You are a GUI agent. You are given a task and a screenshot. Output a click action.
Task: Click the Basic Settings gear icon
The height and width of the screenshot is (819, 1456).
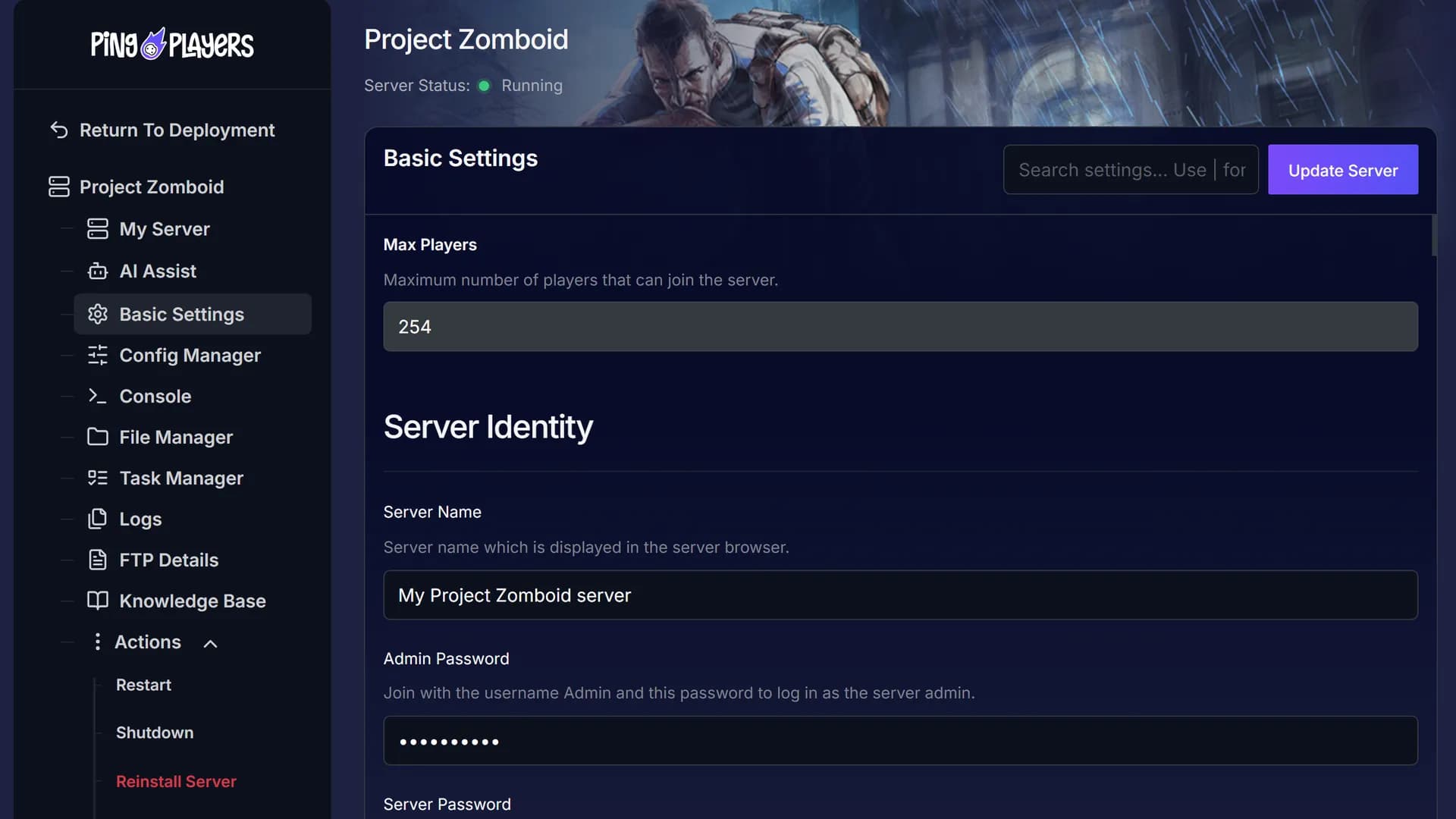98,314
